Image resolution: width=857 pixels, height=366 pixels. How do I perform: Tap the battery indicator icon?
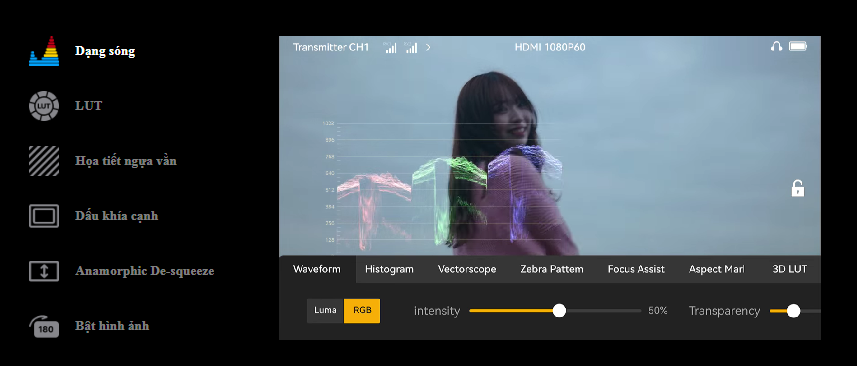point(798,47)
